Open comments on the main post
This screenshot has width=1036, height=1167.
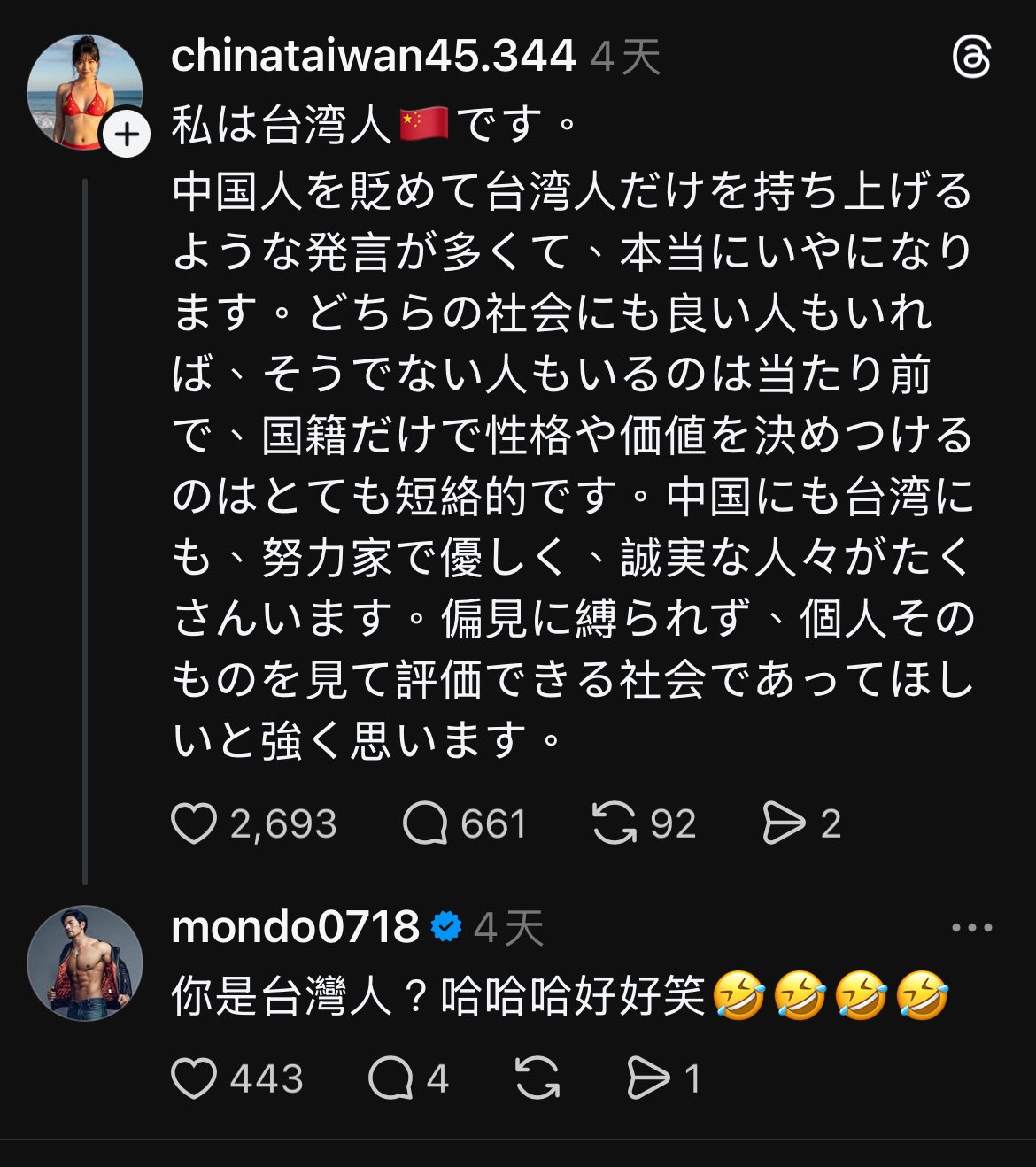(x=425, y=823)
